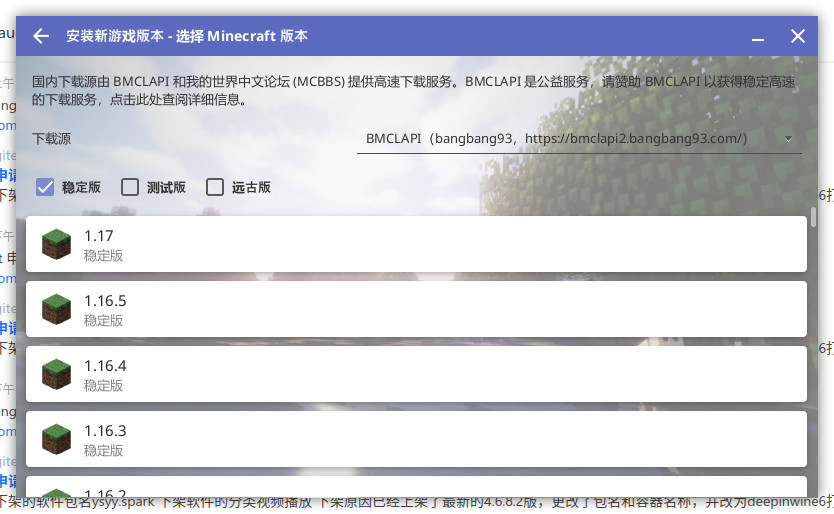The image size is (834, 514).
Task: Click the 安装新游戏版本 window title
Action: [x=187, y=36]
